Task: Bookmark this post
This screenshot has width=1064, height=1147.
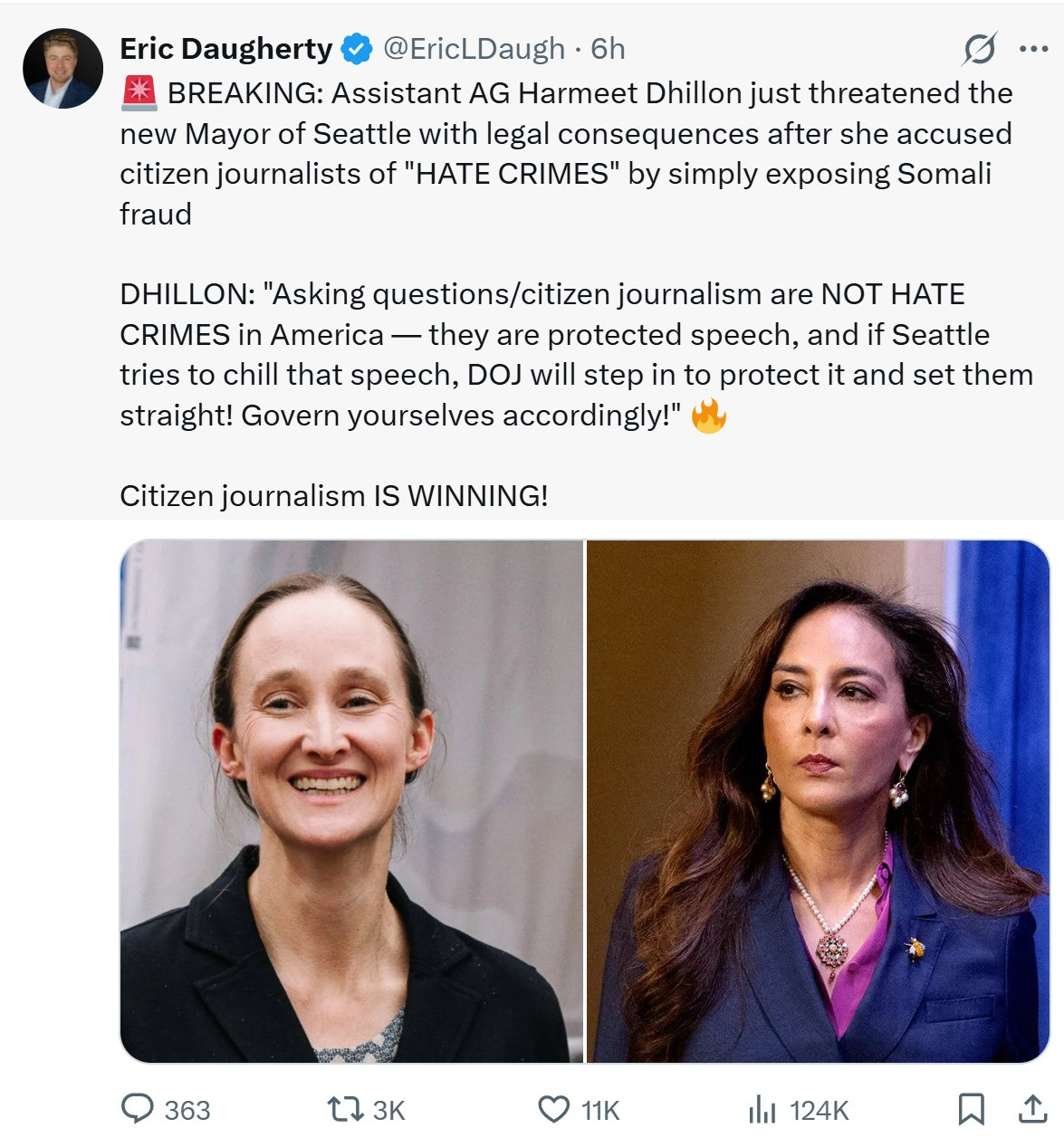Action: pyautogui.click(x=972, y=1109)
